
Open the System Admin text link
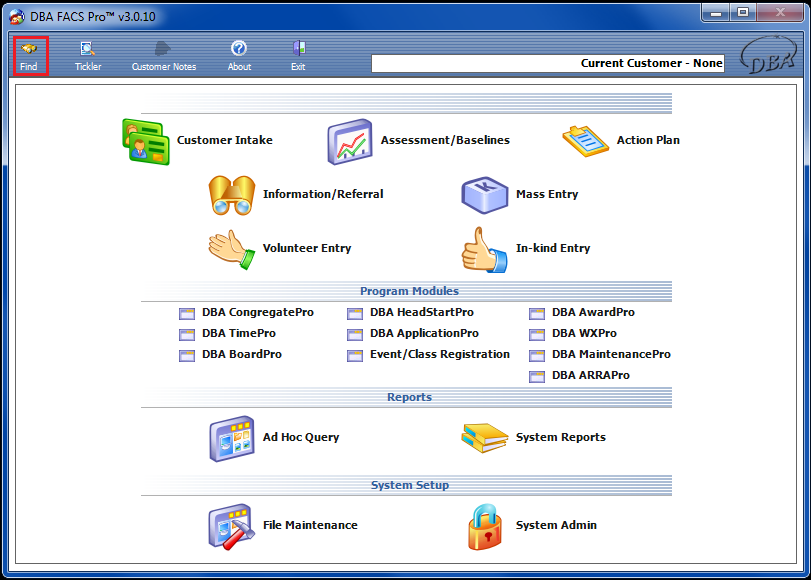(x=556, y=525)
